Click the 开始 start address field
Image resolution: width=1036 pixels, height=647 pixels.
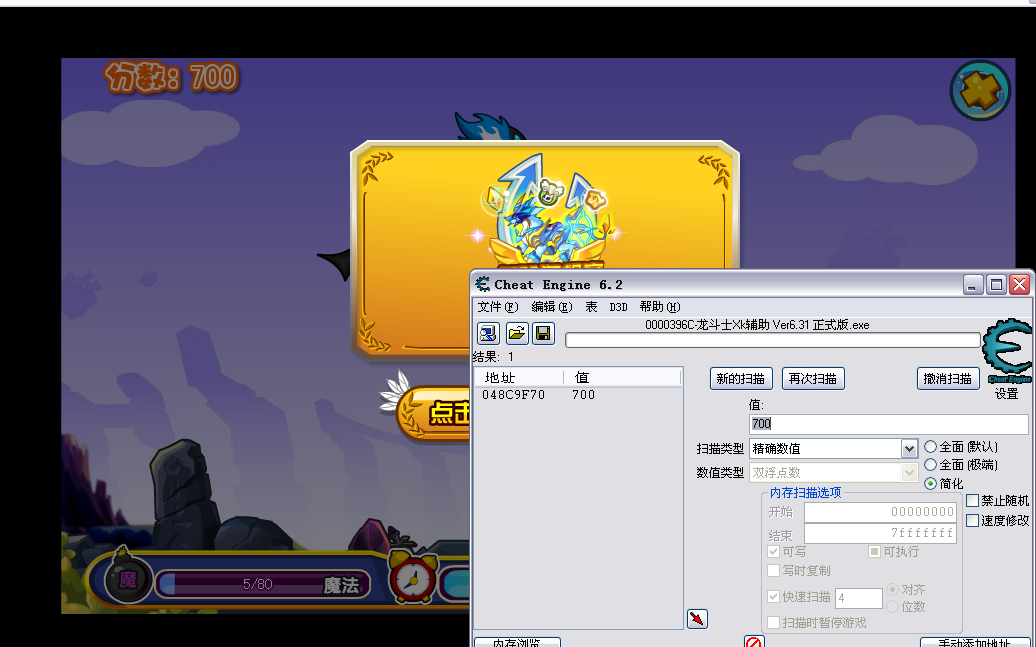click(x=880, y=512)
